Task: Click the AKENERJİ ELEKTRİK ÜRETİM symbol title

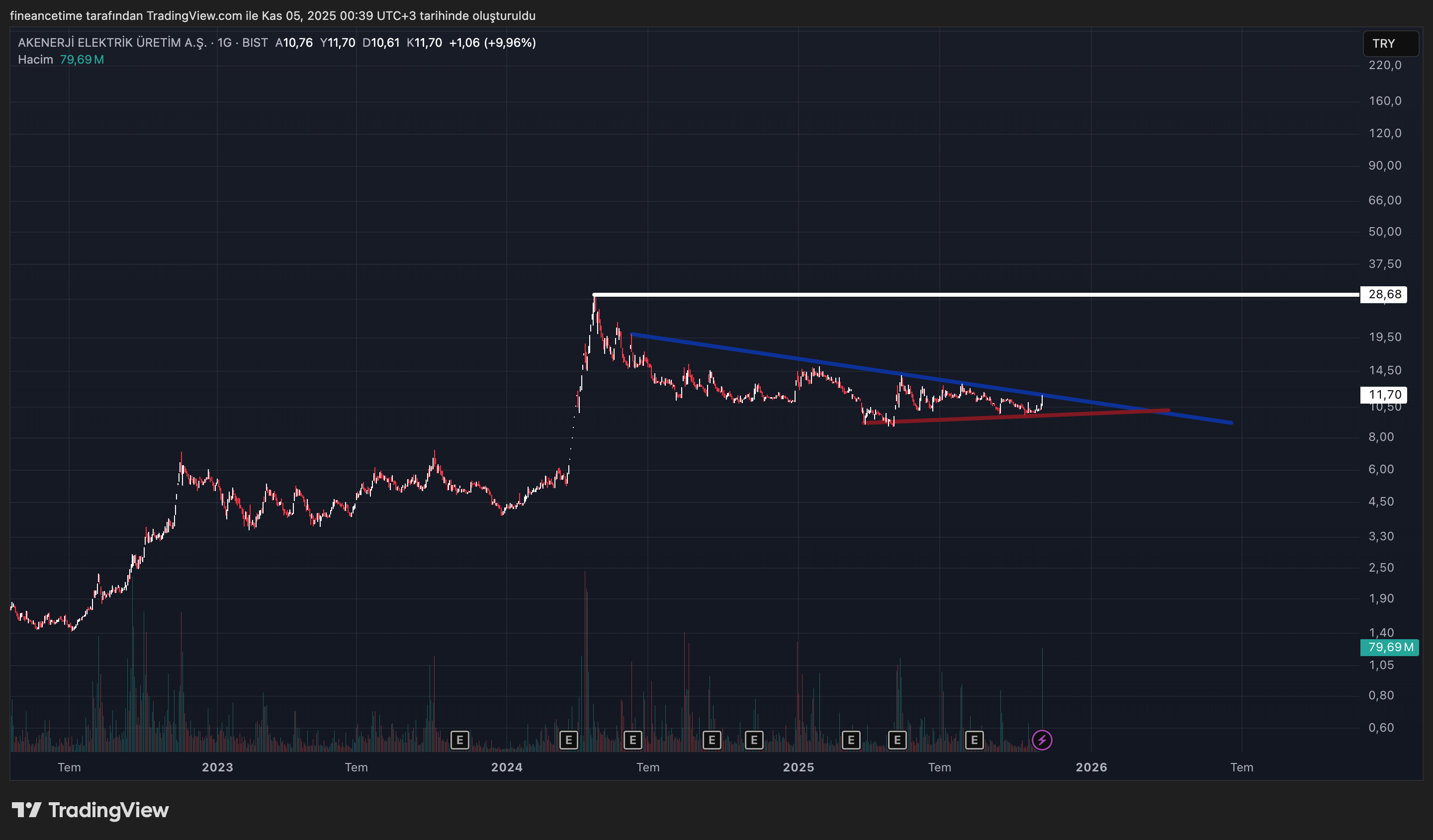Action: pos(112,43)
